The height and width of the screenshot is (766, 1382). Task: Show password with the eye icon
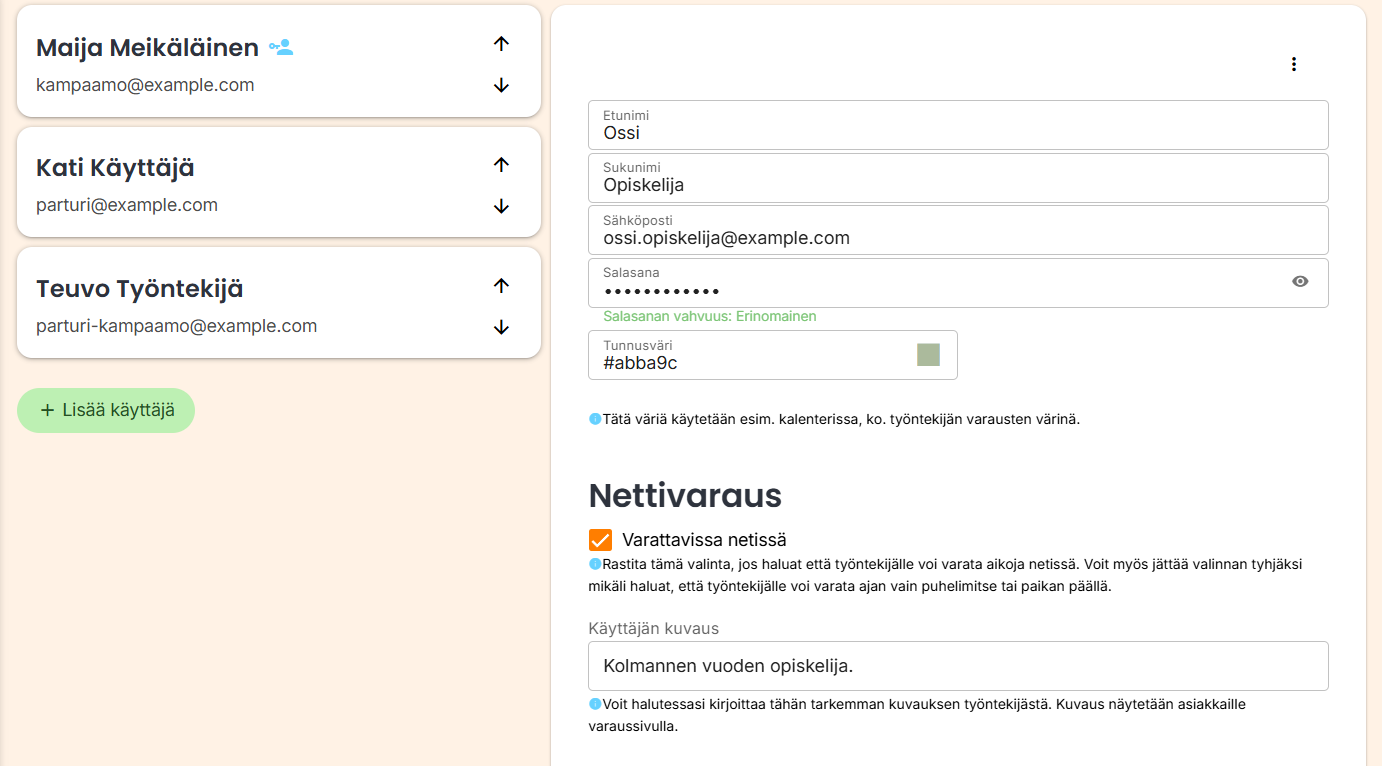click(1300, 282)
